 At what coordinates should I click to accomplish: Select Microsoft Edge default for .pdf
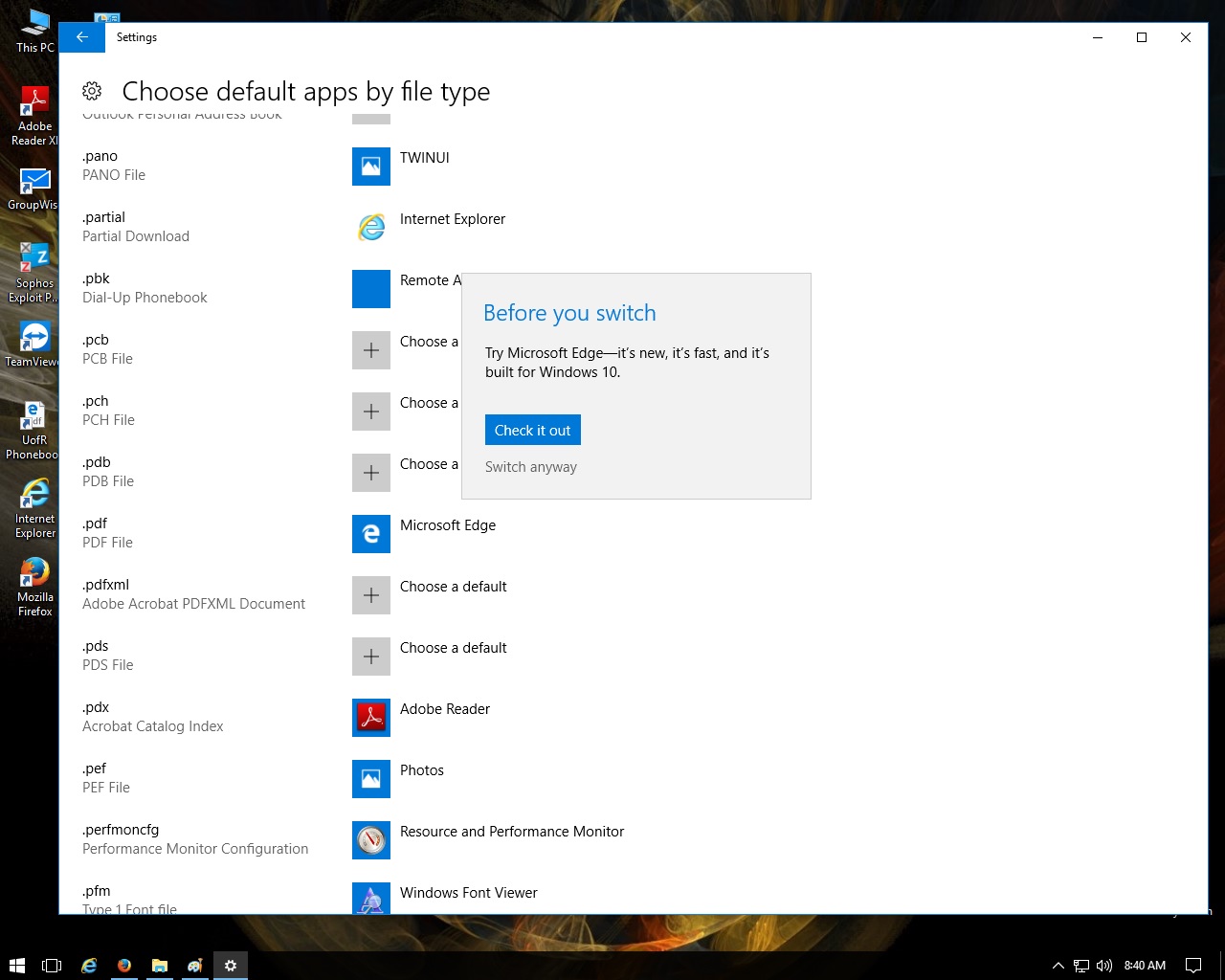pyautogui.click(x=448, y=525)
